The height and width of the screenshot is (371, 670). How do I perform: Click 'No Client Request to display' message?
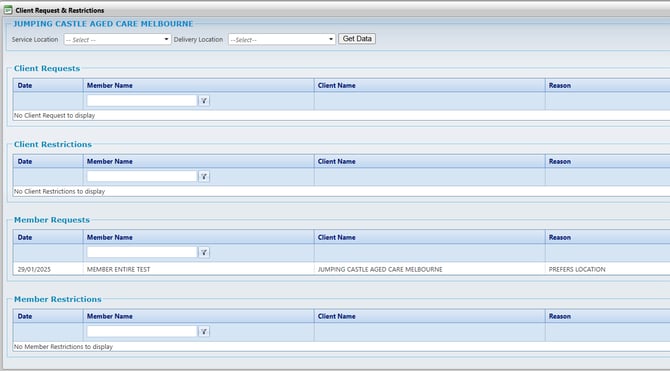(x=54, y=115)
